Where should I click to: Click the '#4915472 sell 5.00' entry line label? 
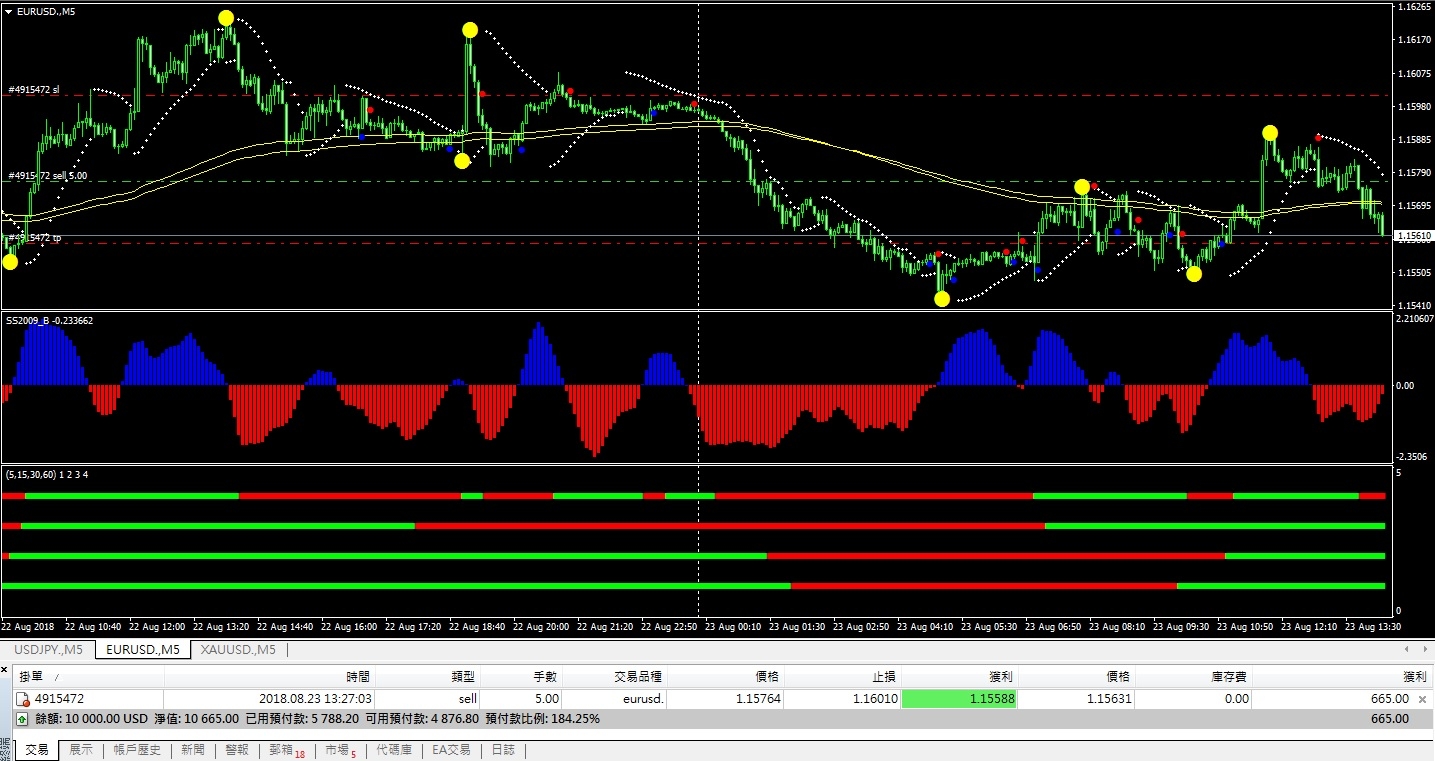(47, 175)
